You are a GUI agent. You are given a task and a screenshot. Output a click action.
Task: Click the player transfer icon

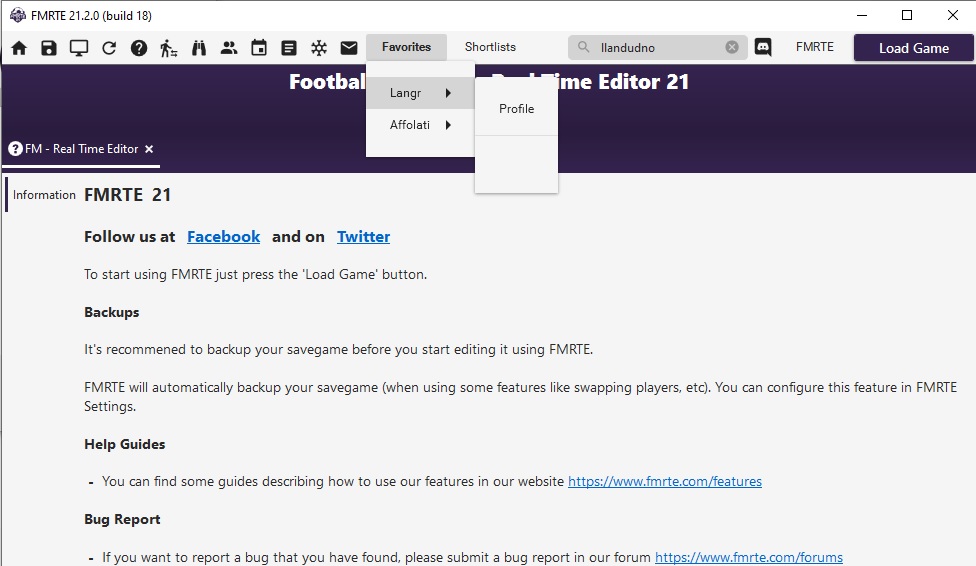169,48
